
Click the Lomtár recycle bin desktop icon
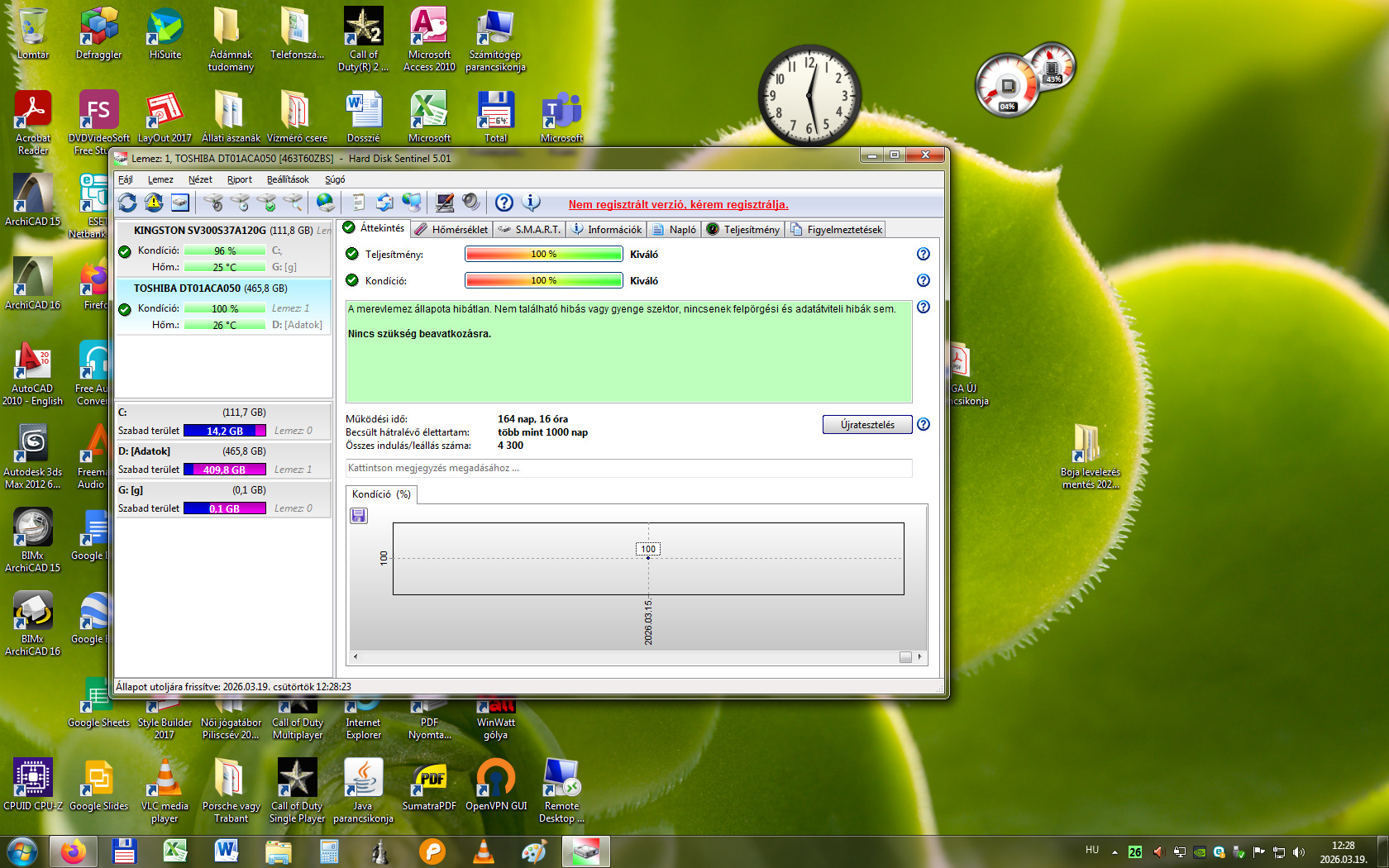pos(33,33)
